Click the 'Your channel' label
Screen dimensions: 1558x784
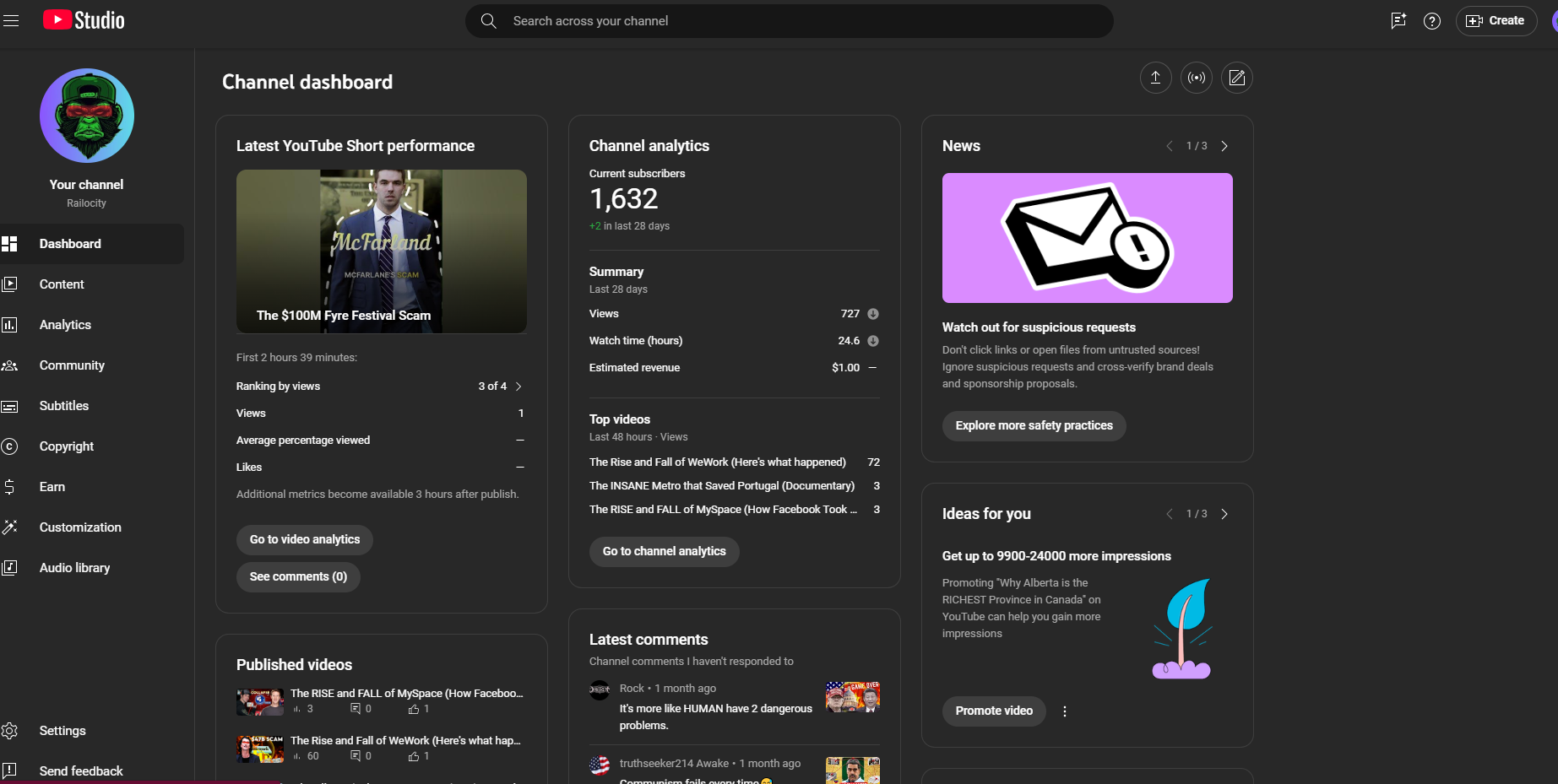[x=86, y=185]
